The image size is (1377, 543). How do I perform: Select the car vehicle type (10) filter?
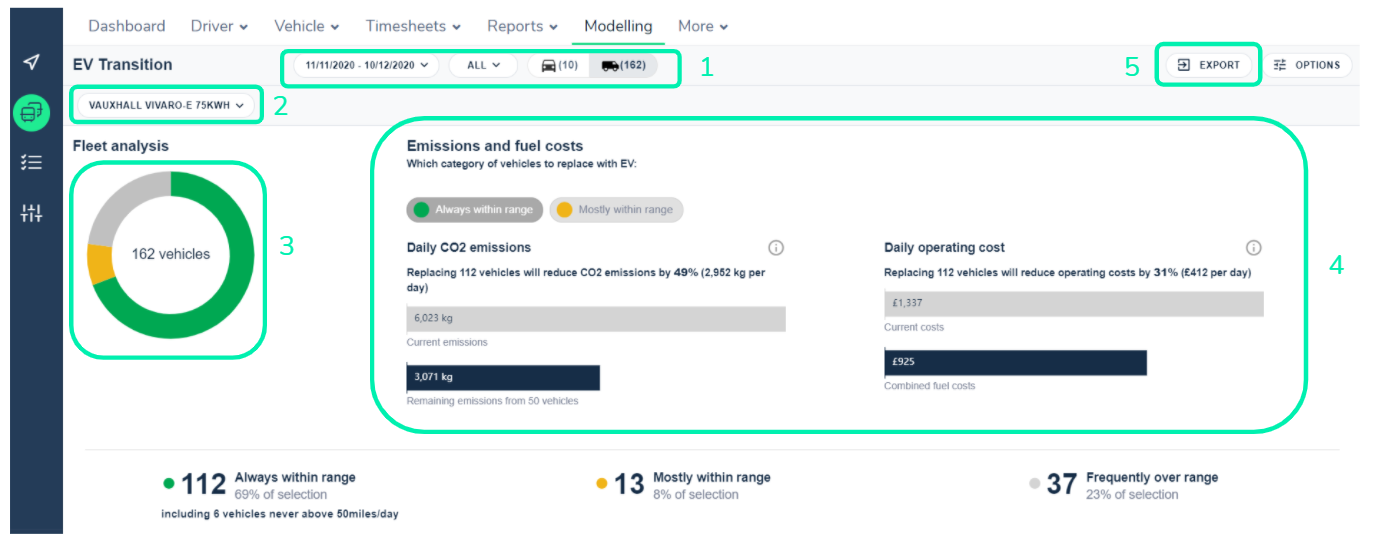tap(559, 65)
